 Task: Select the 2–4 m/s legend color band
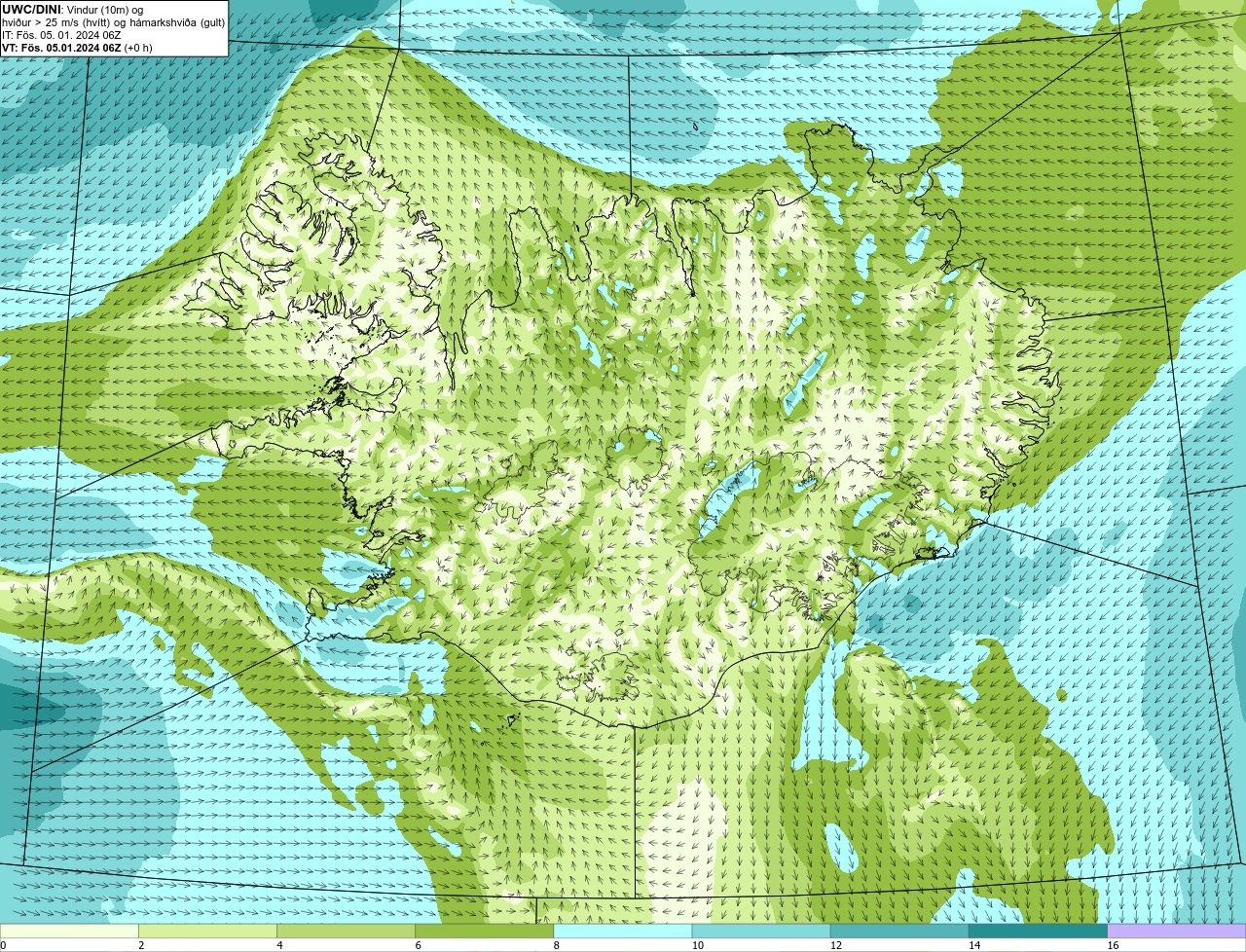pyautogui.click(x=207, y=932)
